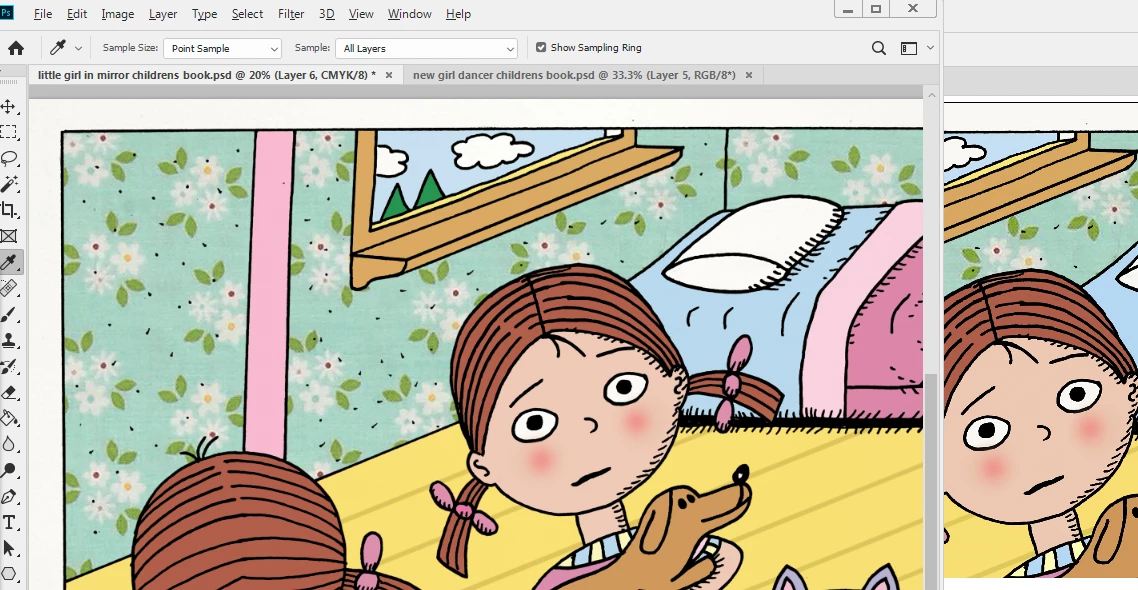Select the Pen tool
Screen dimensions: 1138x590
point(9,496)
